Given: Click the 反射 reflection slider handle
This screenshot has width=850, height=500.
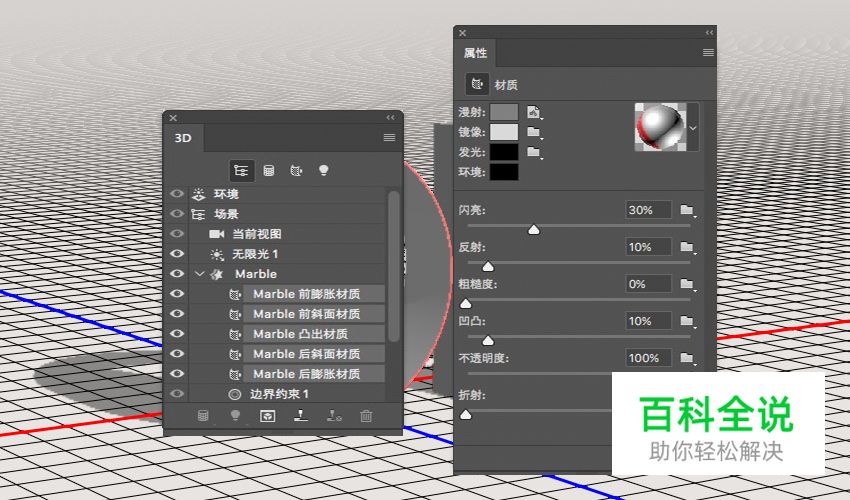Looking at the screenshot, I should pos(488,266).
